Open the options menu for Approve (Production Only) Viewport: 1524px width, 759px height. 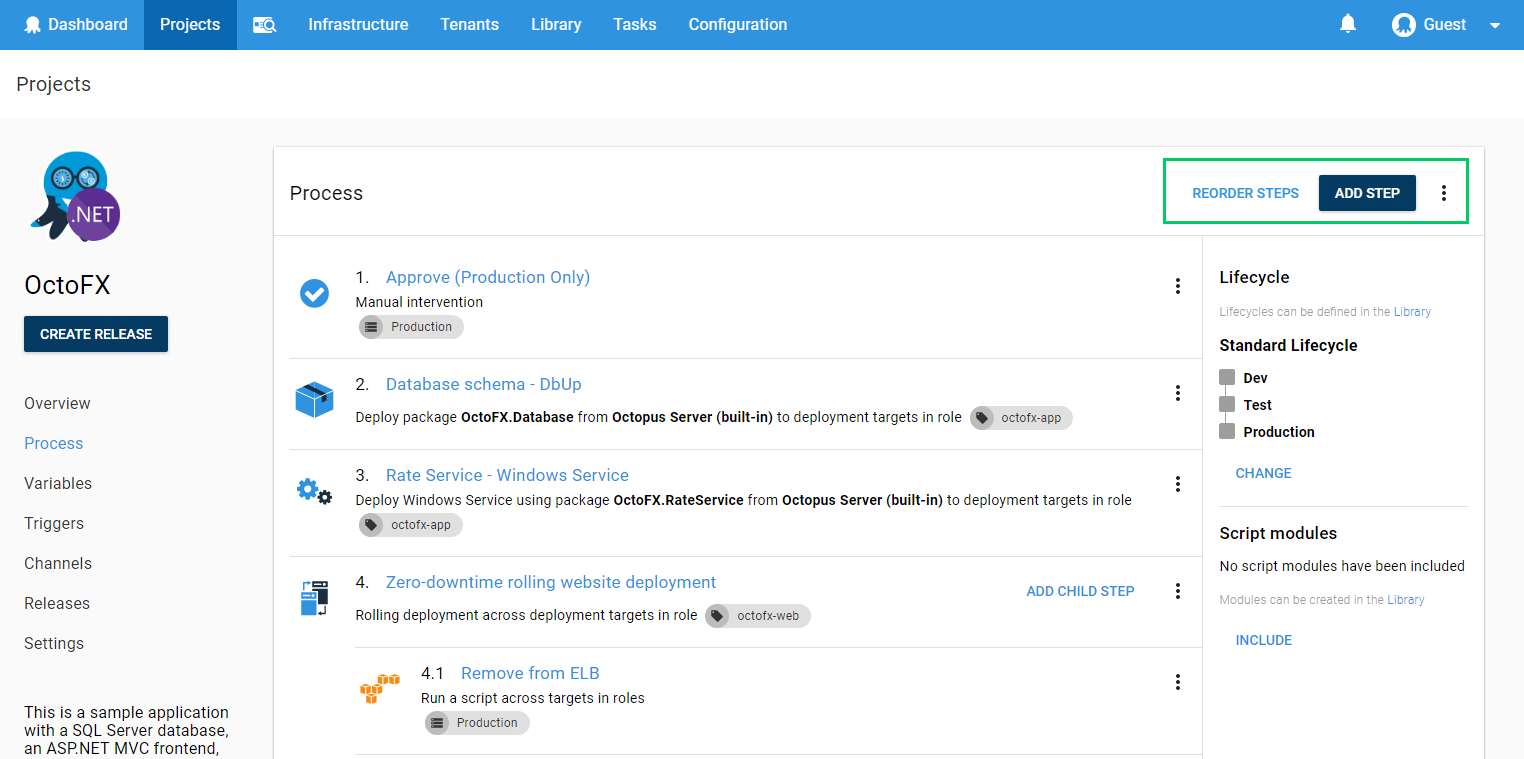(1178, 286)
